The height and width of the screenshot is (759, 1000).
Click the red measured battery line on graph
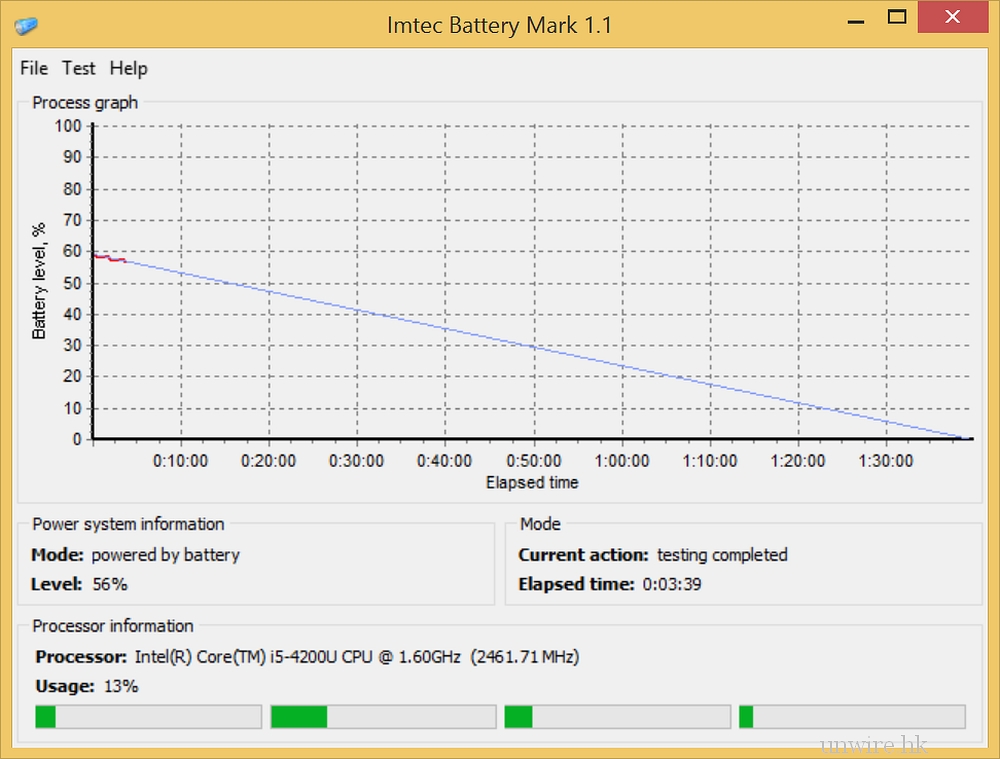tap(108, 258)
